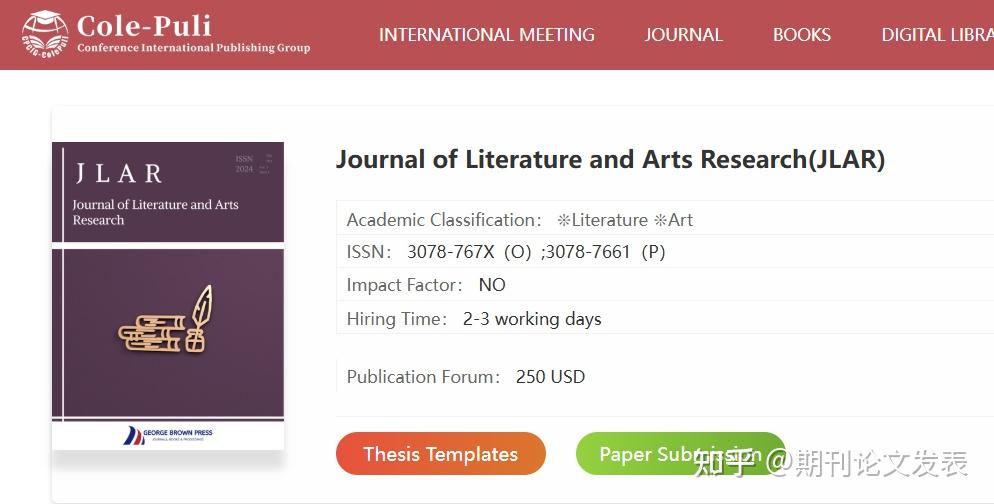The image size is (994, 504).
Task: Click the Paper Submission button
Action: 680,454
